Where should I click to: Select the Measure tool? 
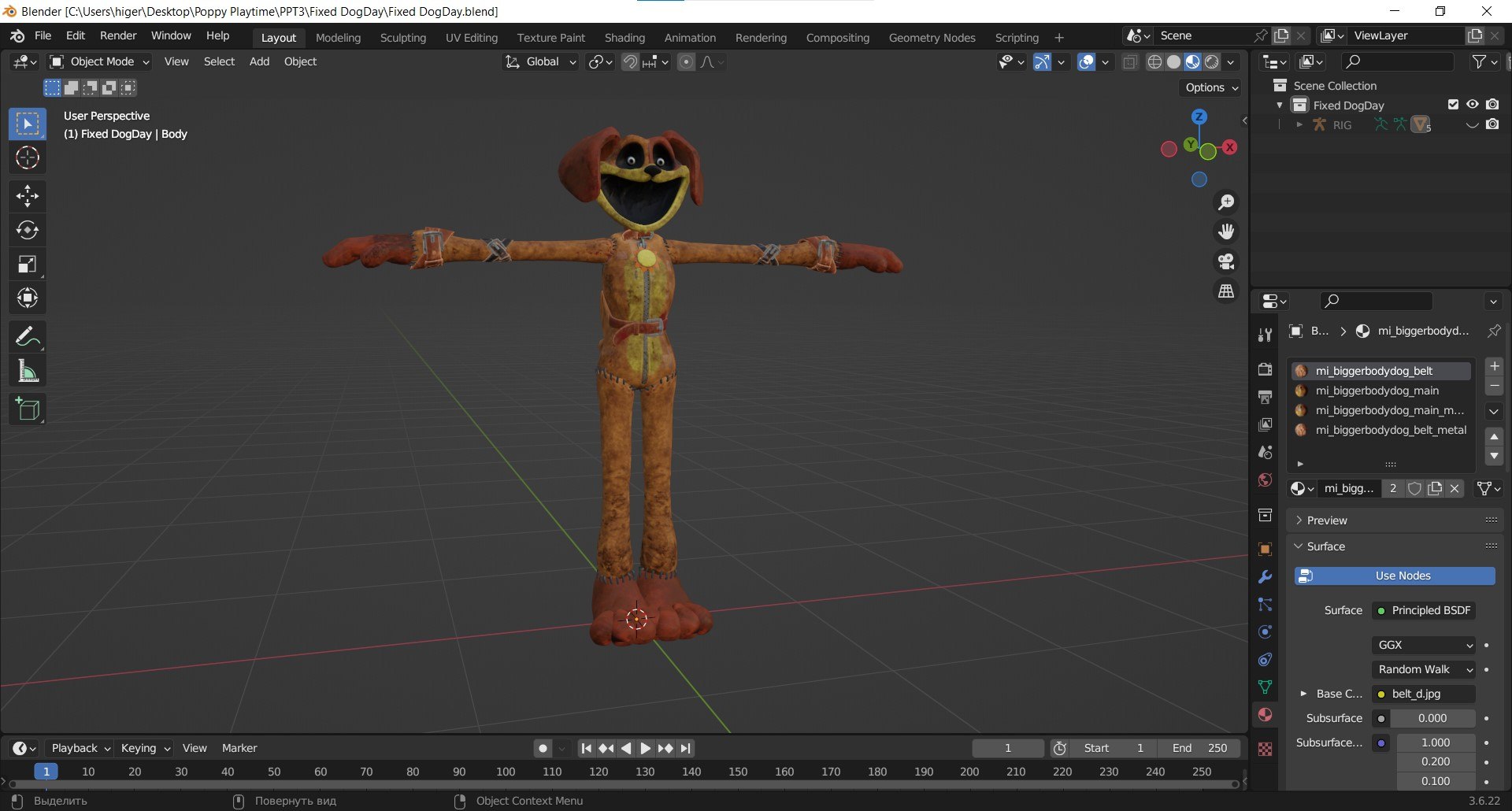pos(28,371)
